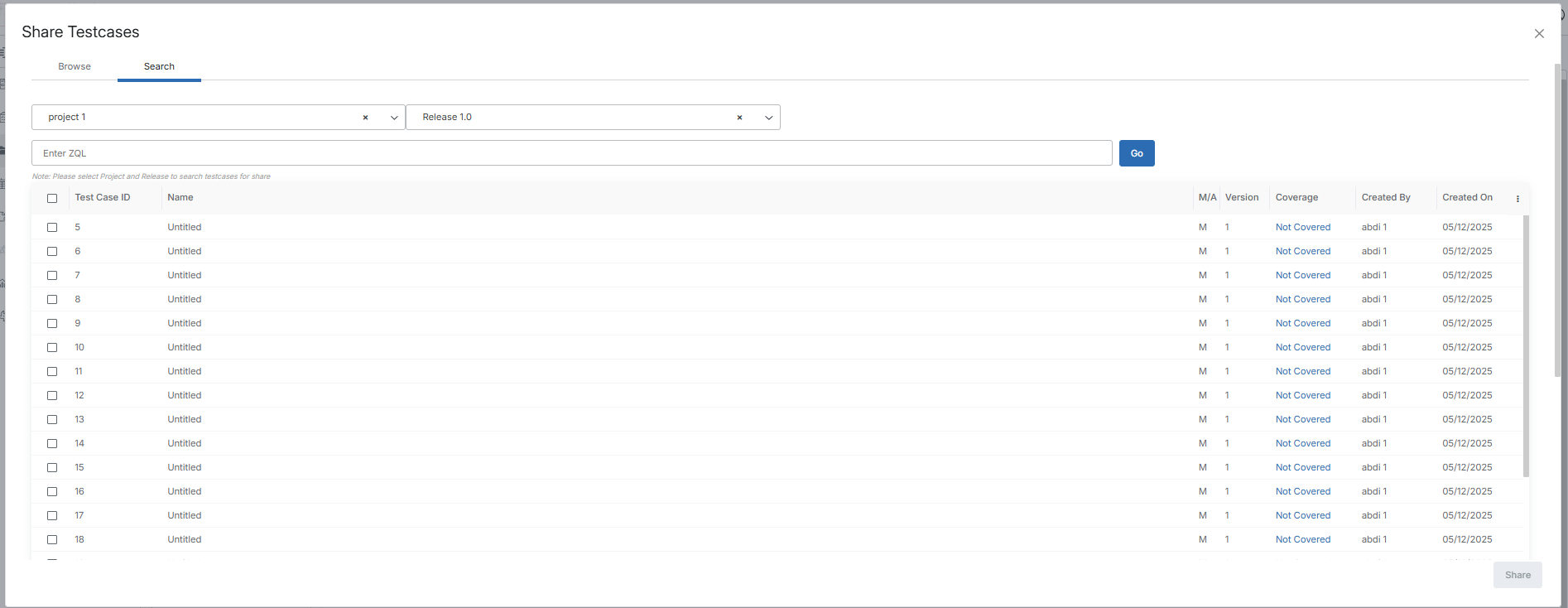The width and height of the screenshot is (1568, 608).
Task: Select test case 10 checkbox
Action: pos(52,347)
